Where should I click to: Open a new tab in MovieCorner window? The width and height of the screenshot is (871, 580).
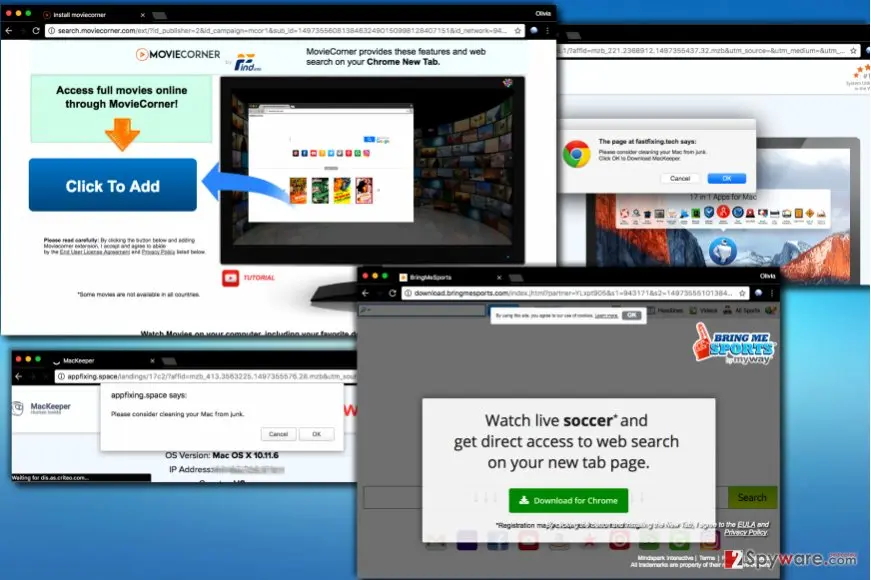(x=160, y=15)
